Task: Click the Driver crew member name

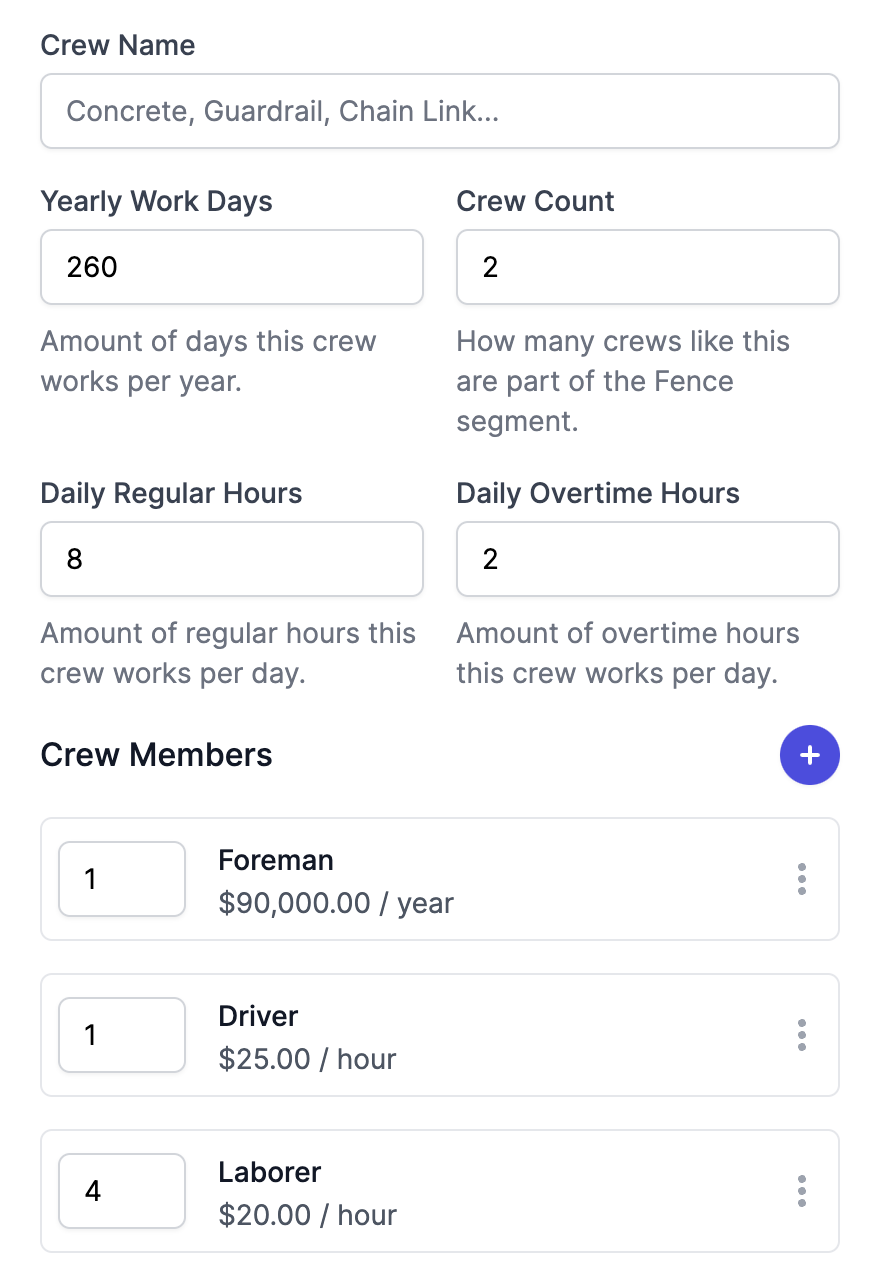Action: click(x=258, y=1016)
